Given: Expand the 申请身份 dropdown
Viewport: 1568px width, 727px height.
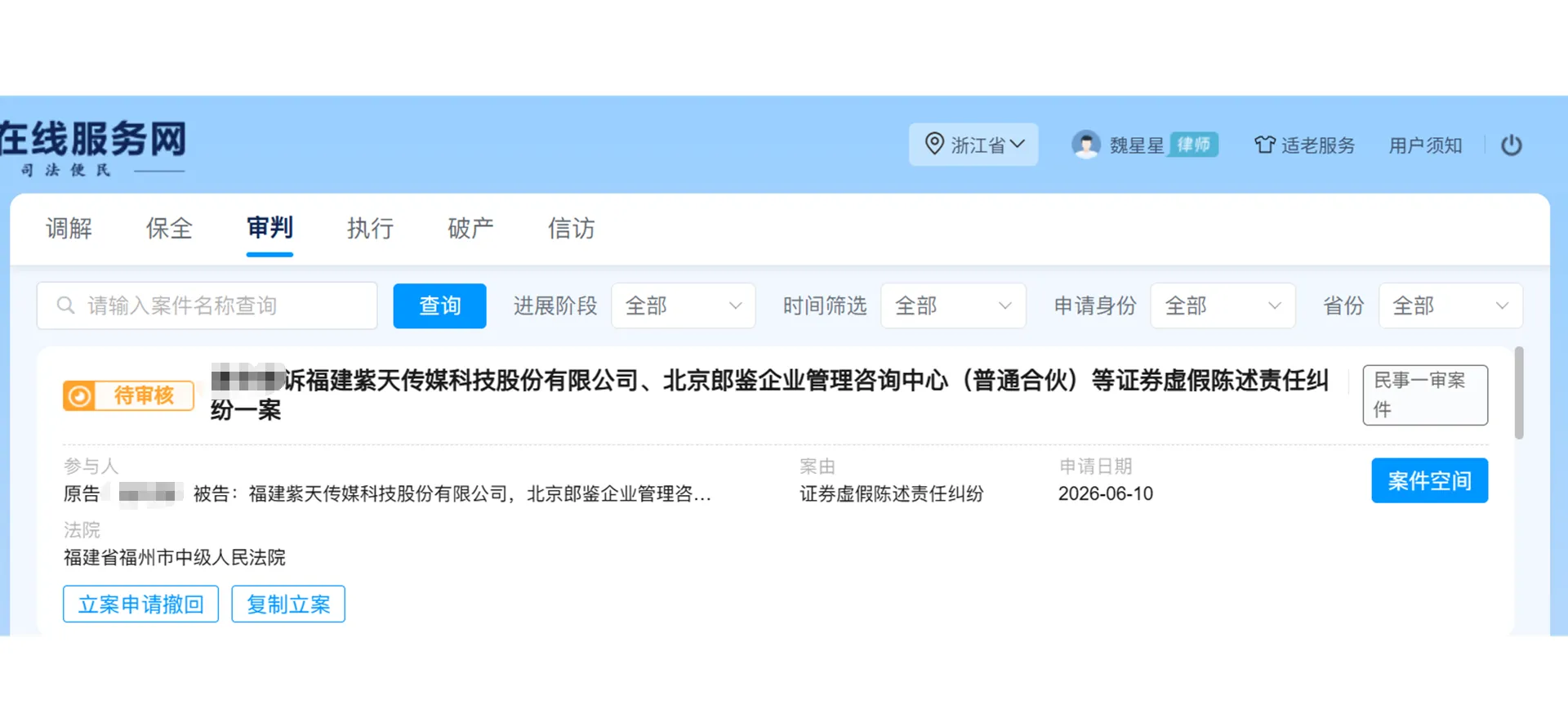Looking at the screenshot, I should click(x=1223, y=306).
